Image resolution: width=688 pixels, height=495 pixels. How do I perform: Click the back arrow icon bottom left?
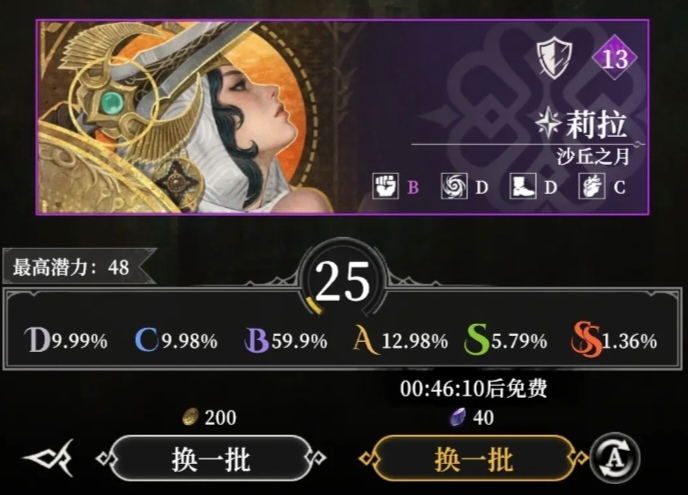pos(48,458)
